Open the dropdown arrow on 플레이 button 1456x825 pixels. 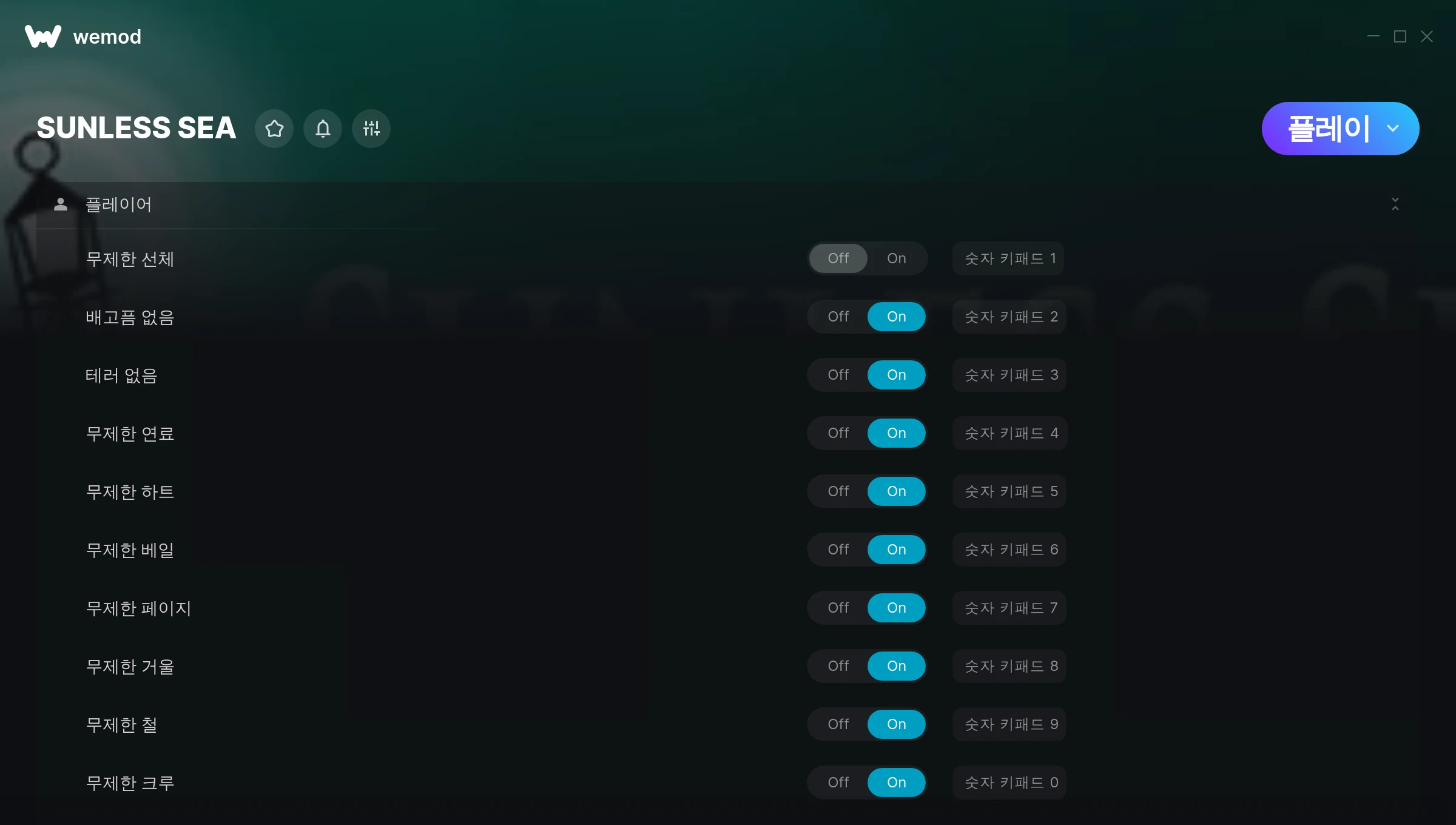tap(1393, 129)
